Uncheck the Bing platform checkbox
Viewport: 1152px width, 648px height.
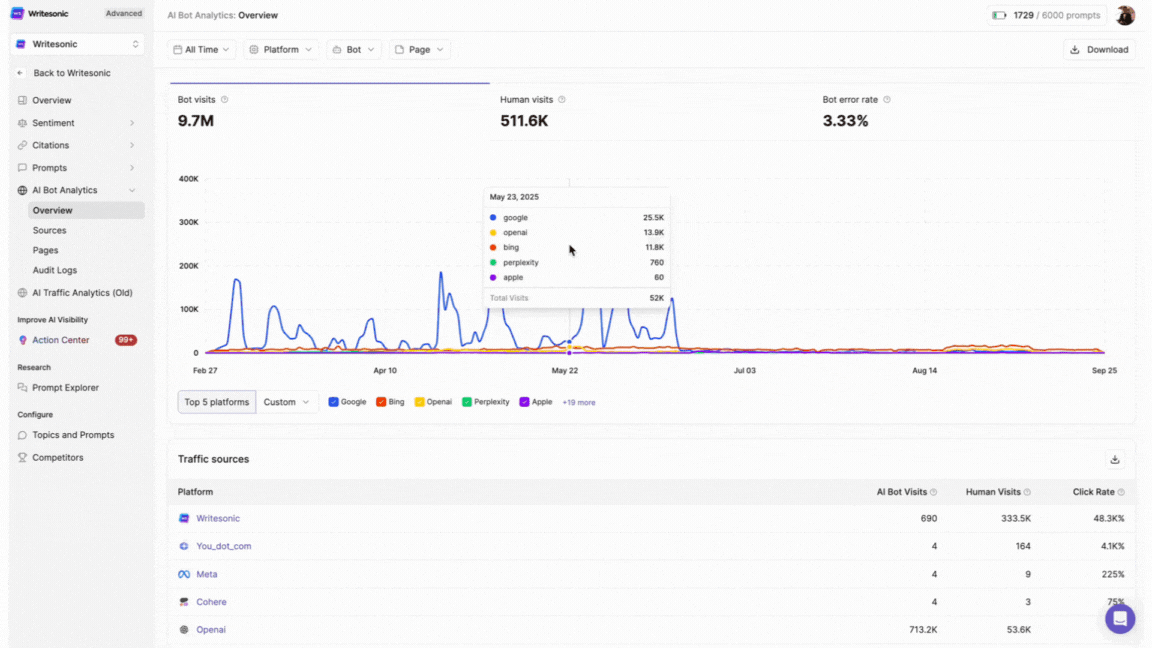tap(381, 402)
